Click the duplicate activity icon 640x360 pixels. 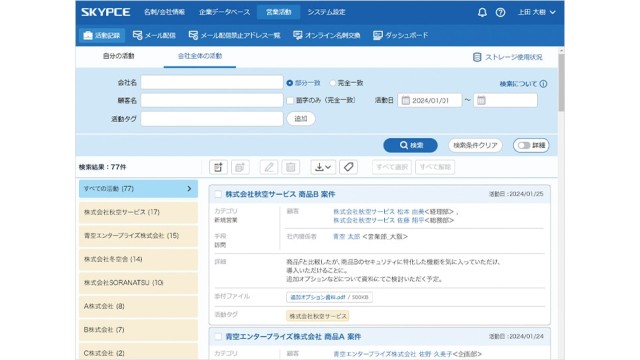240,167
